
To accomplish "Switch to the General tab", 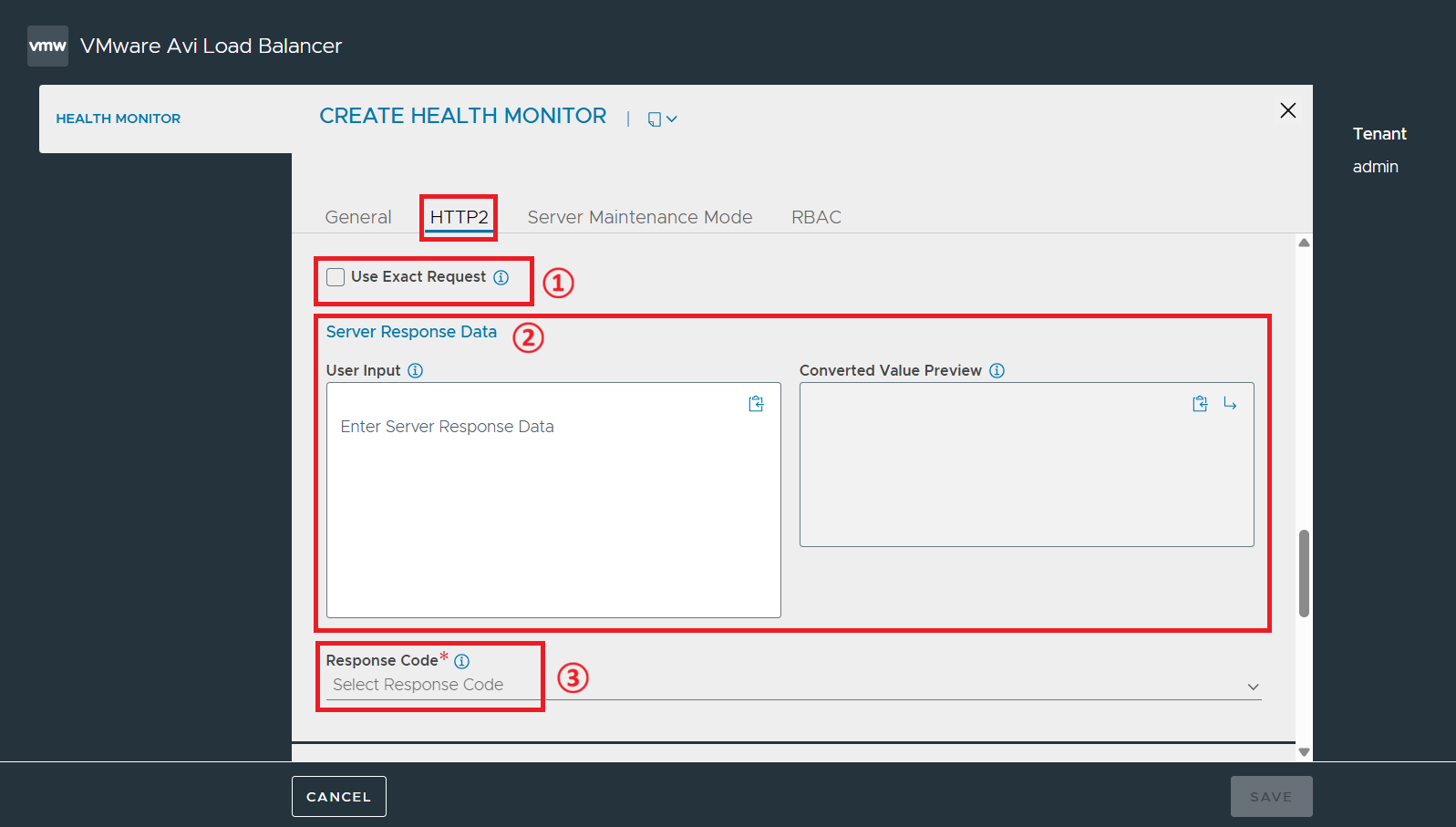I will point(358,217).
